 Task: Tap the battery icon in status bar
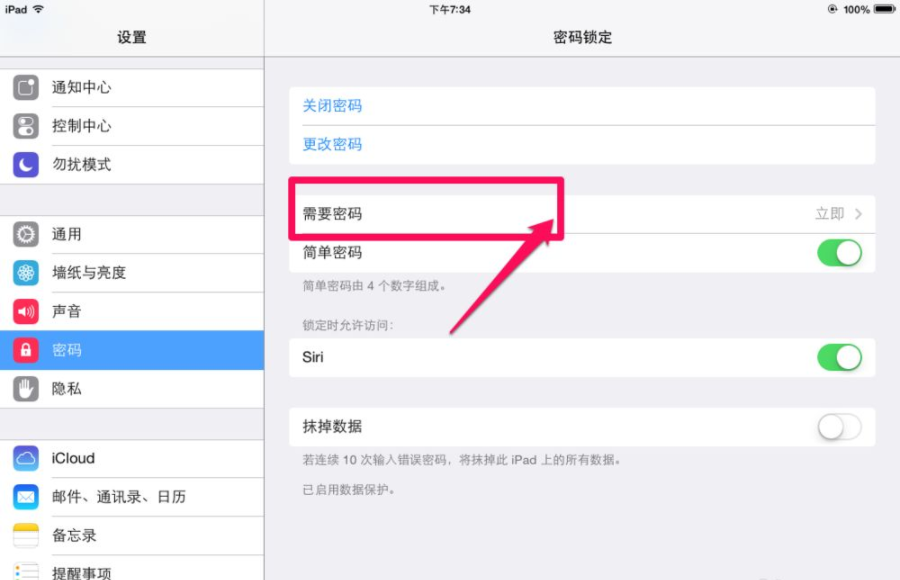coord(885,9)
